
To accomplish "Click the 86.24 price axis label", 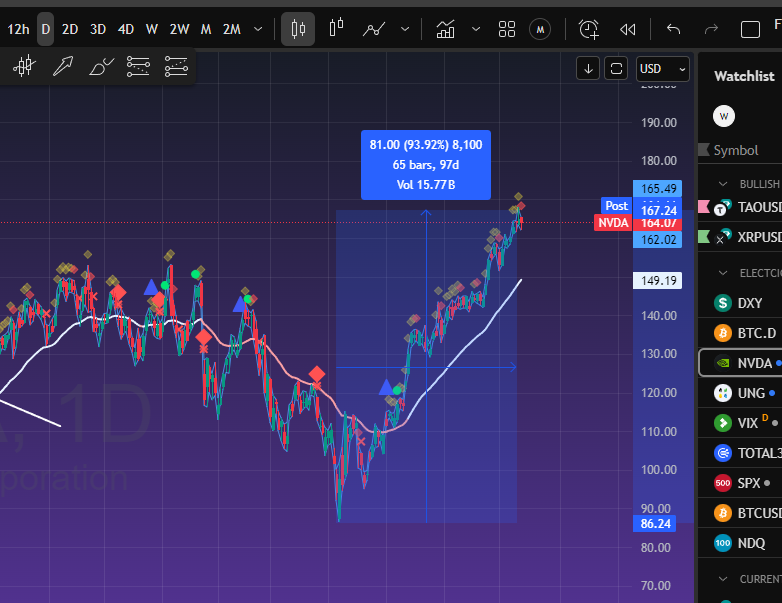I will coord(655,524).
